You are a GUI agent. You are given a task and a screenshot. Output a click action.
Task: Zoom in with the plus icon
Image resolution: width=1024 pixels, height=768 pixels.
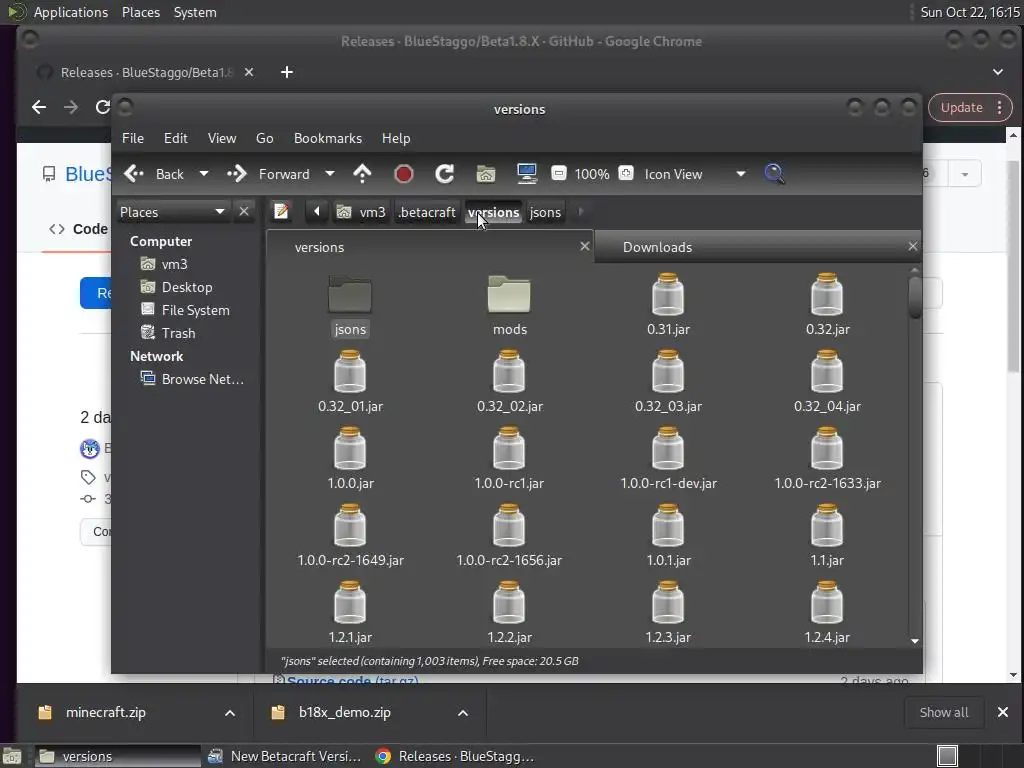coord(626,174)
